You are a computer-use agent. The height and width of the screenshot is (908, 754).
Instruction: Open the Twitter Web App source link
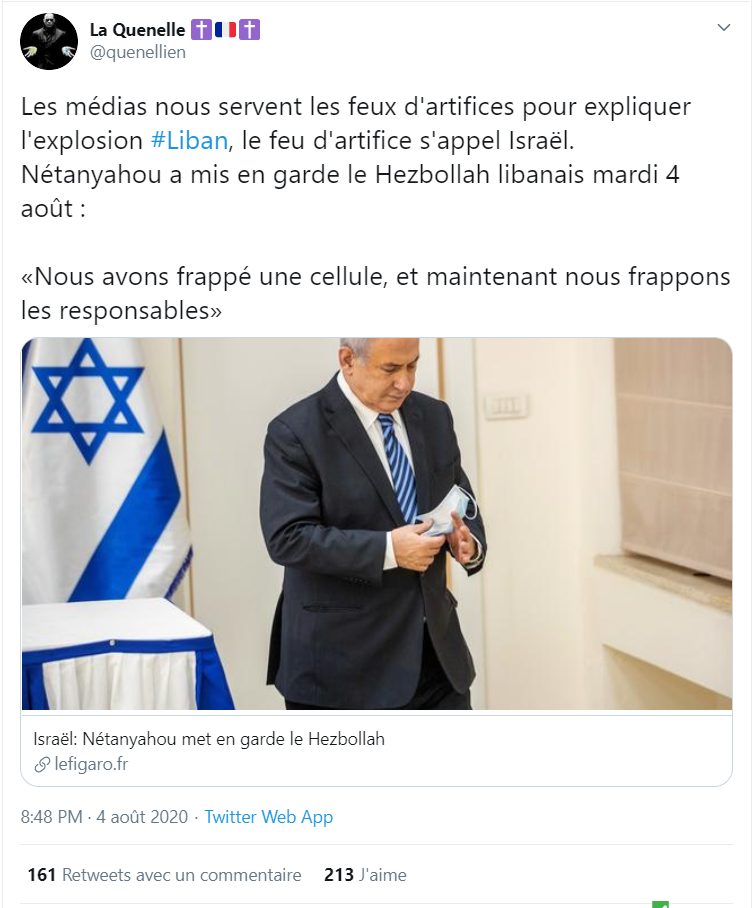[269, 817]
